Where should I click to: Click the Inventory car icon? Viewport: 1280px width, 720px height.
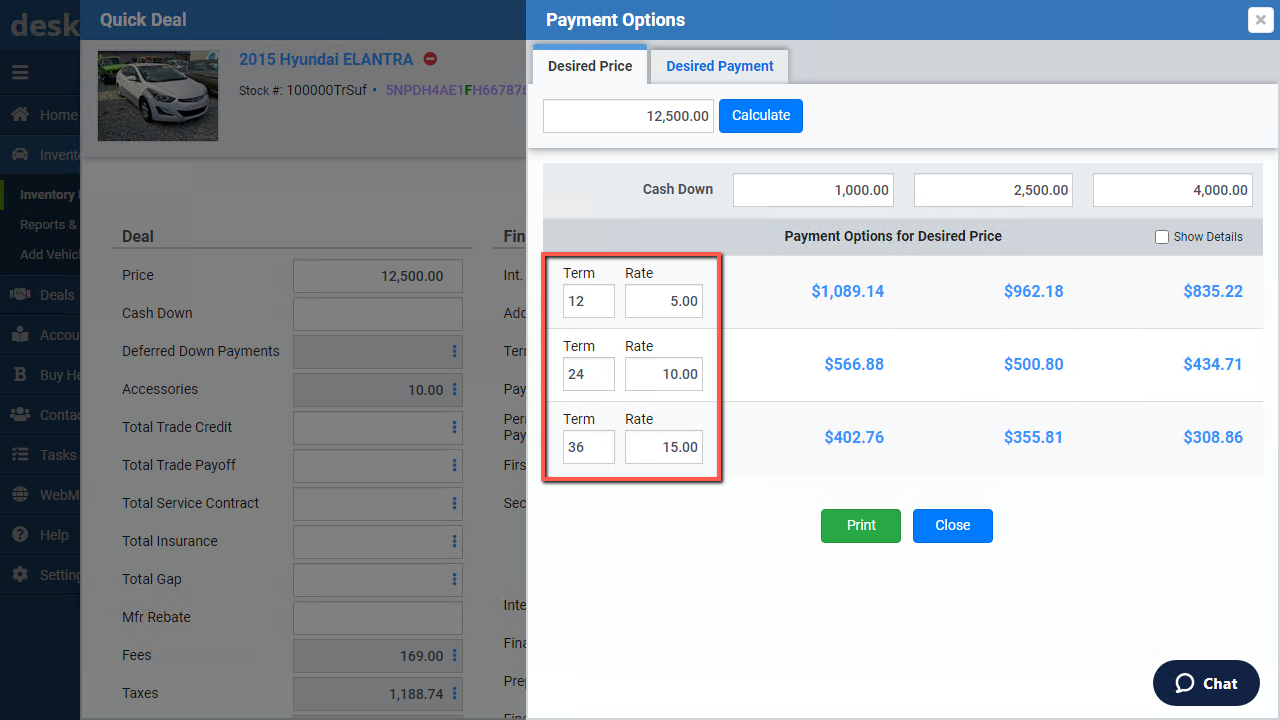20,155
